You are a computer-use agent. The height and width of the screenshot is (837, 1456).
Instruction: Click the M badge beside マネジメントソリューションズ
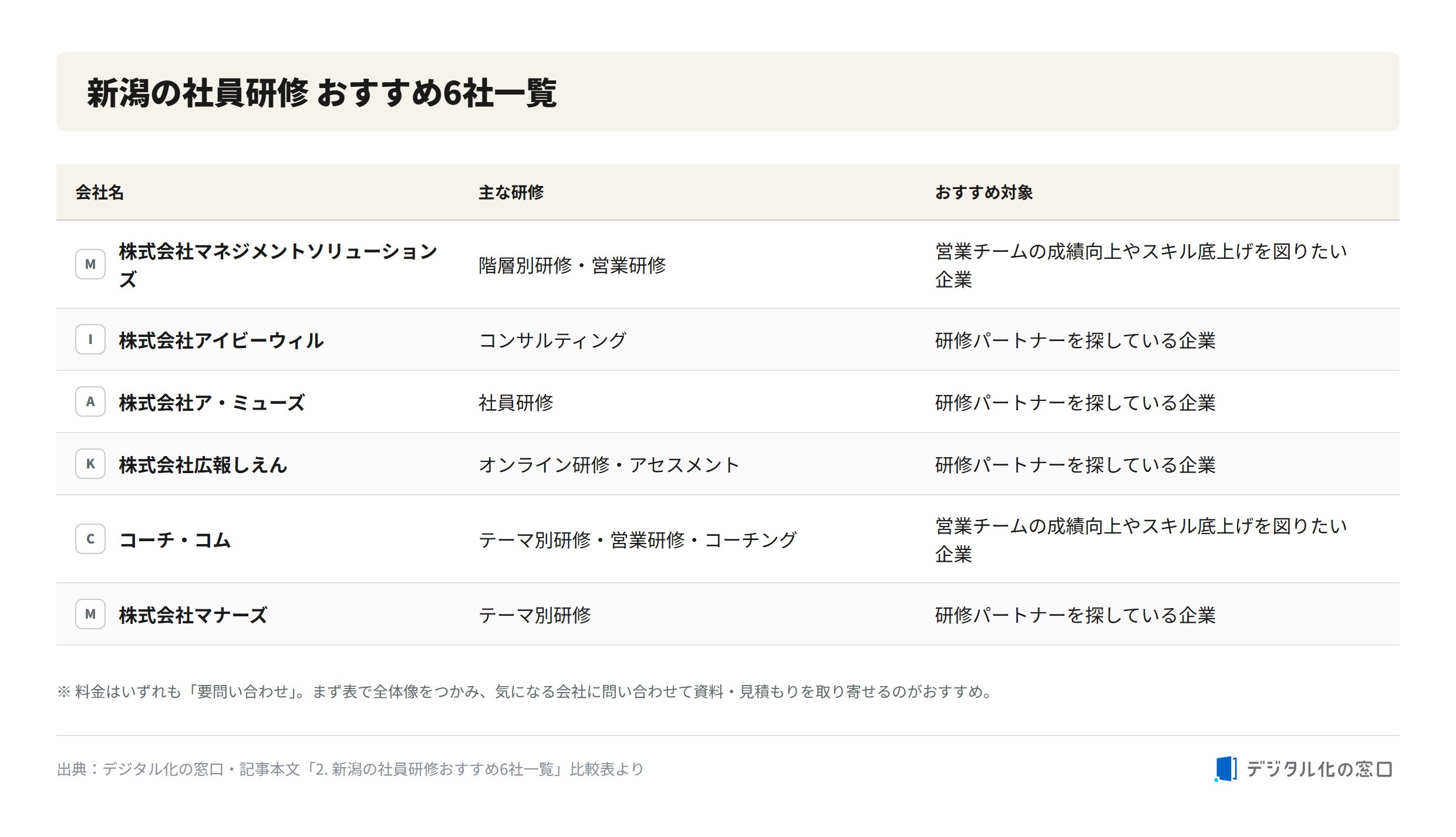(90, 264)
